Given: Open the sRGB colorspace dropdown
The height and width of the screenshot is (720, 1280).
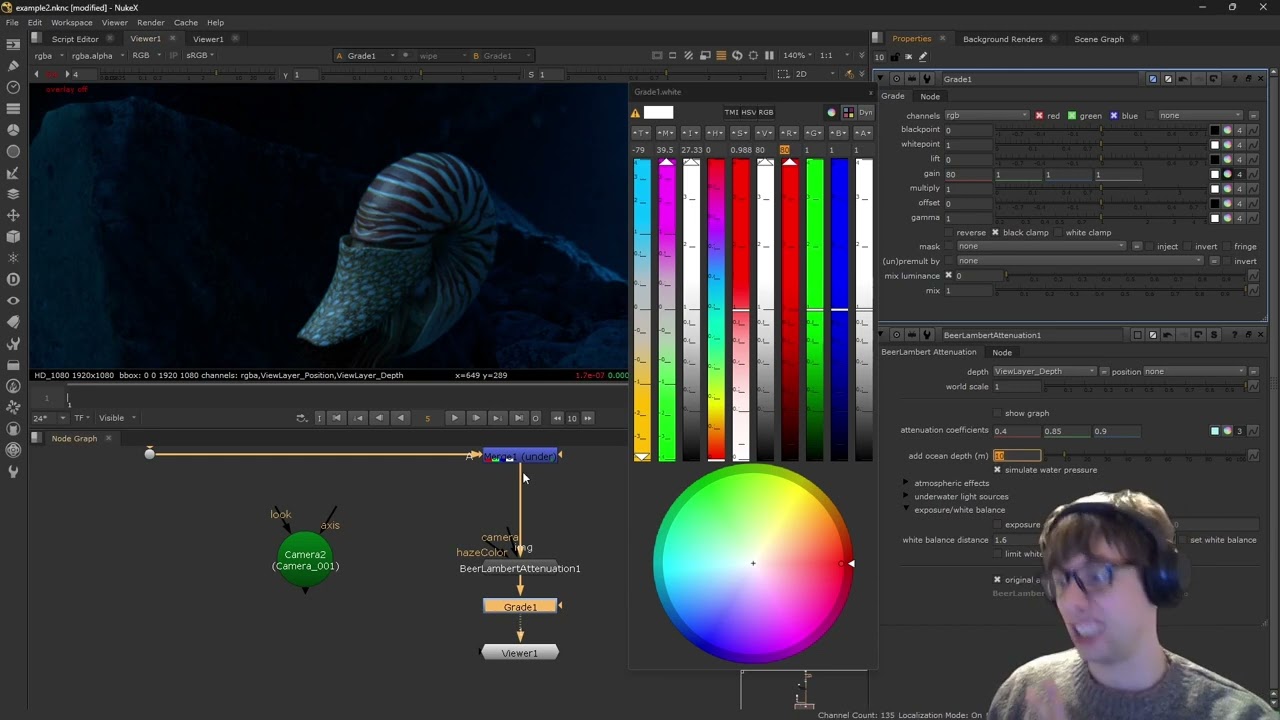Looking at the screenshot, I should point(199,56).
